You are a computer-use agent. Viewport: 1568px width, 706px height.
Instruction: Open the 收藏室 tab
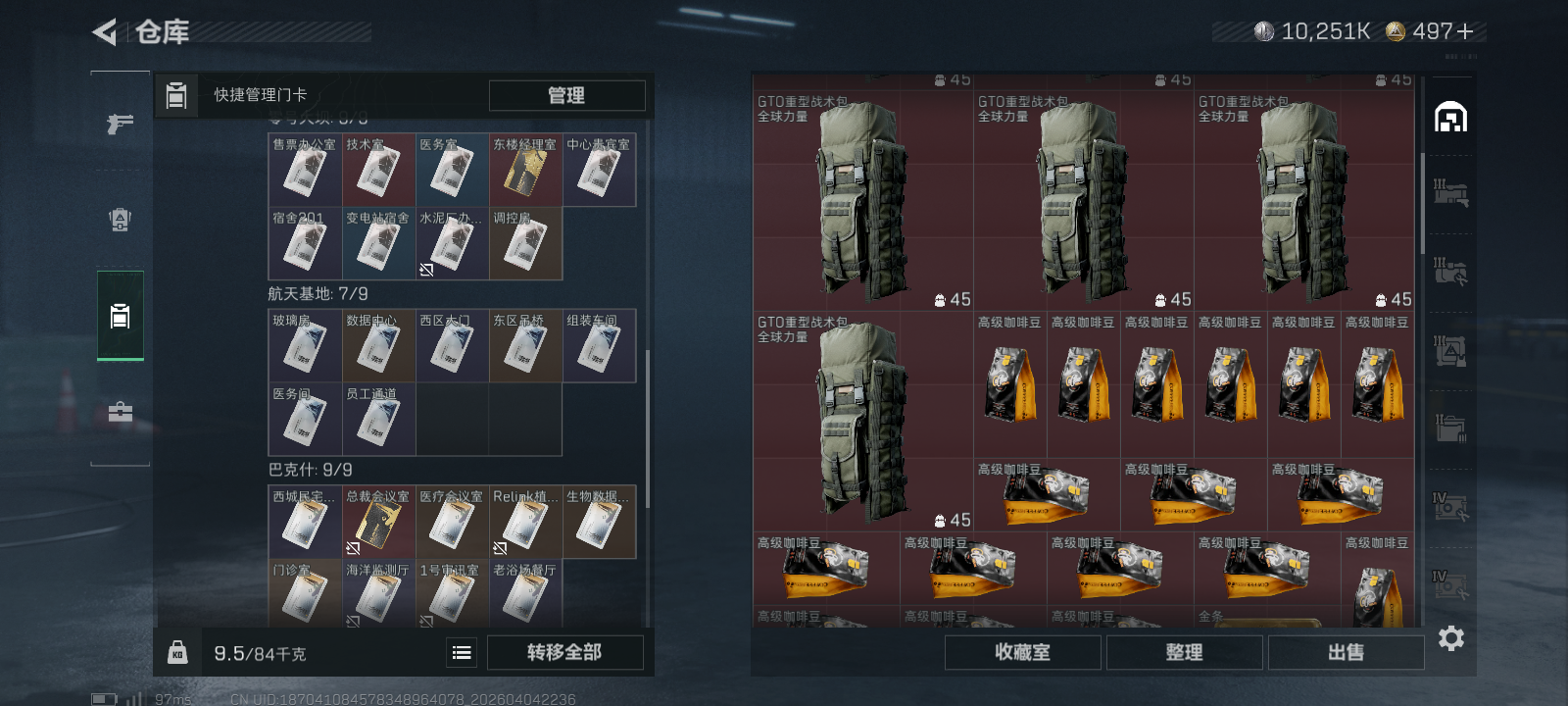click(x=1022, y=652)
